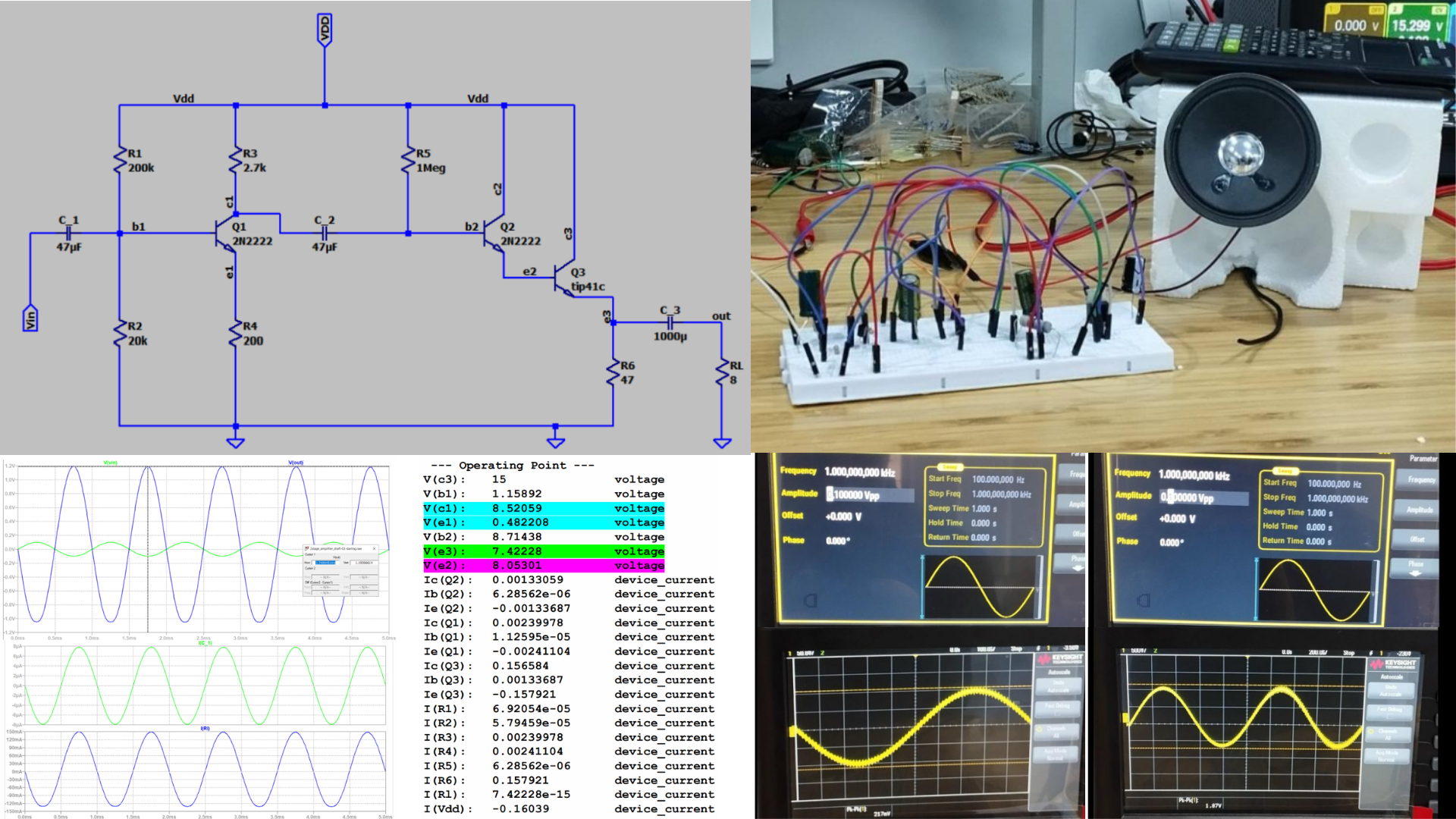Click the Vert value field in the cursor dialog

click(365, 563)
